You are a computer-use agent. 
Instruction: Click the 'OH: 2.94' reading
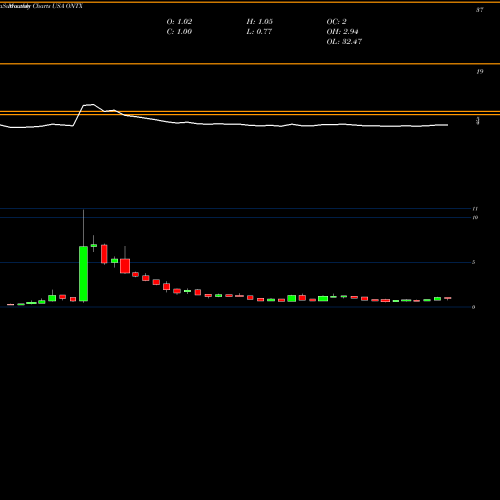pos(342,32)
